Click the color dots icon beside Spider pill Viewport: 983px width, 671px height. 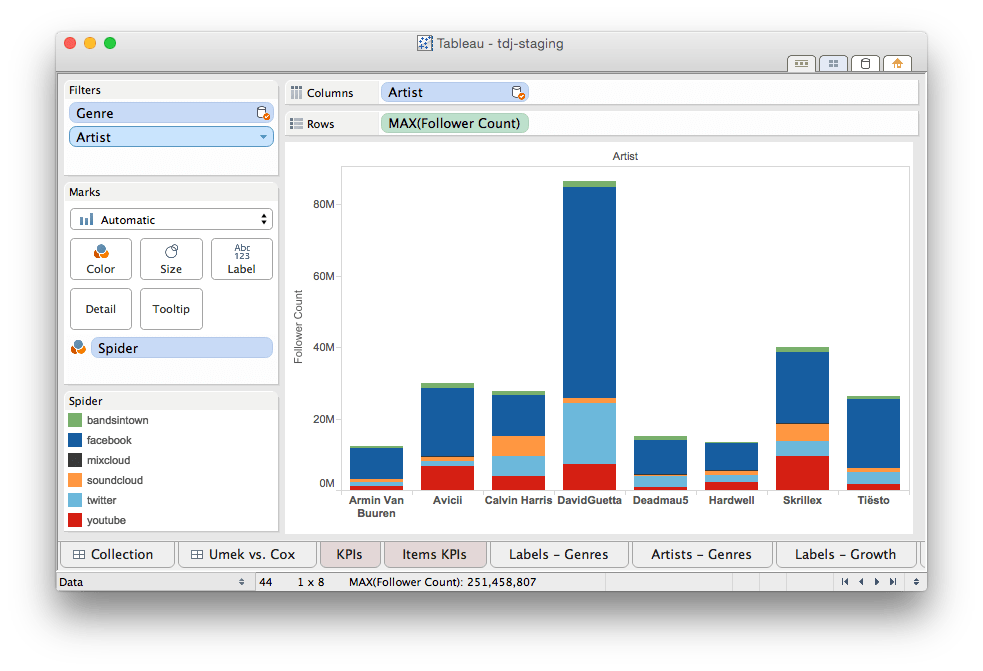pyautogui.click(x=78, y=347)
